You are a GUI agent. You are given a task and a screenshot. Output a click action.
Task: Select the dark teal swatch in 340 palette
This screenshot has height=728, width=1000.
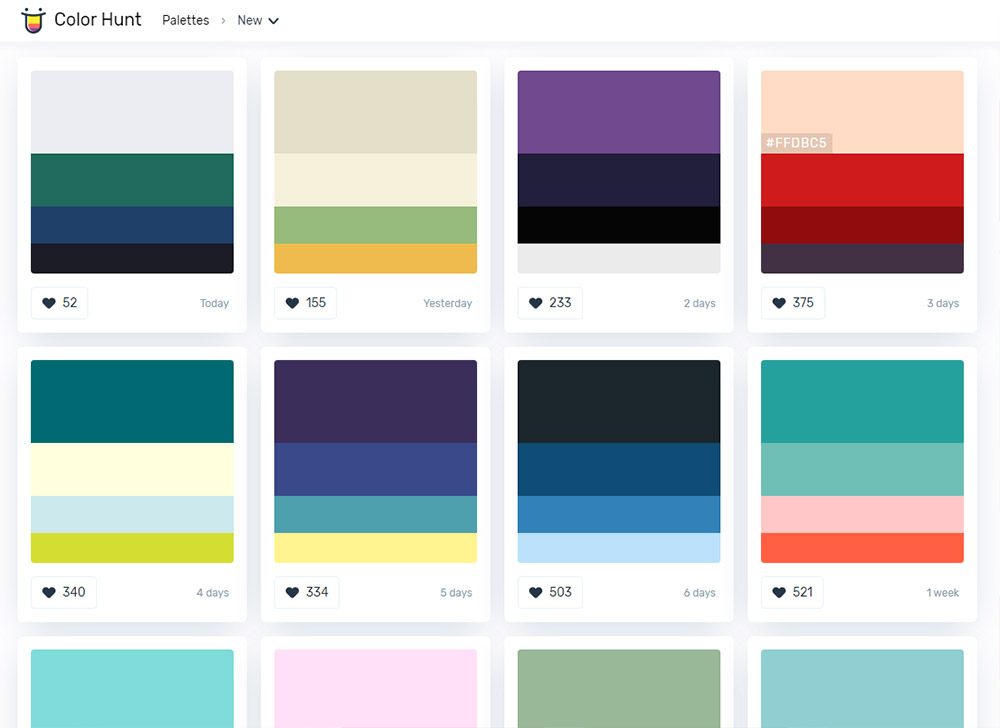[x=132, y=402]
